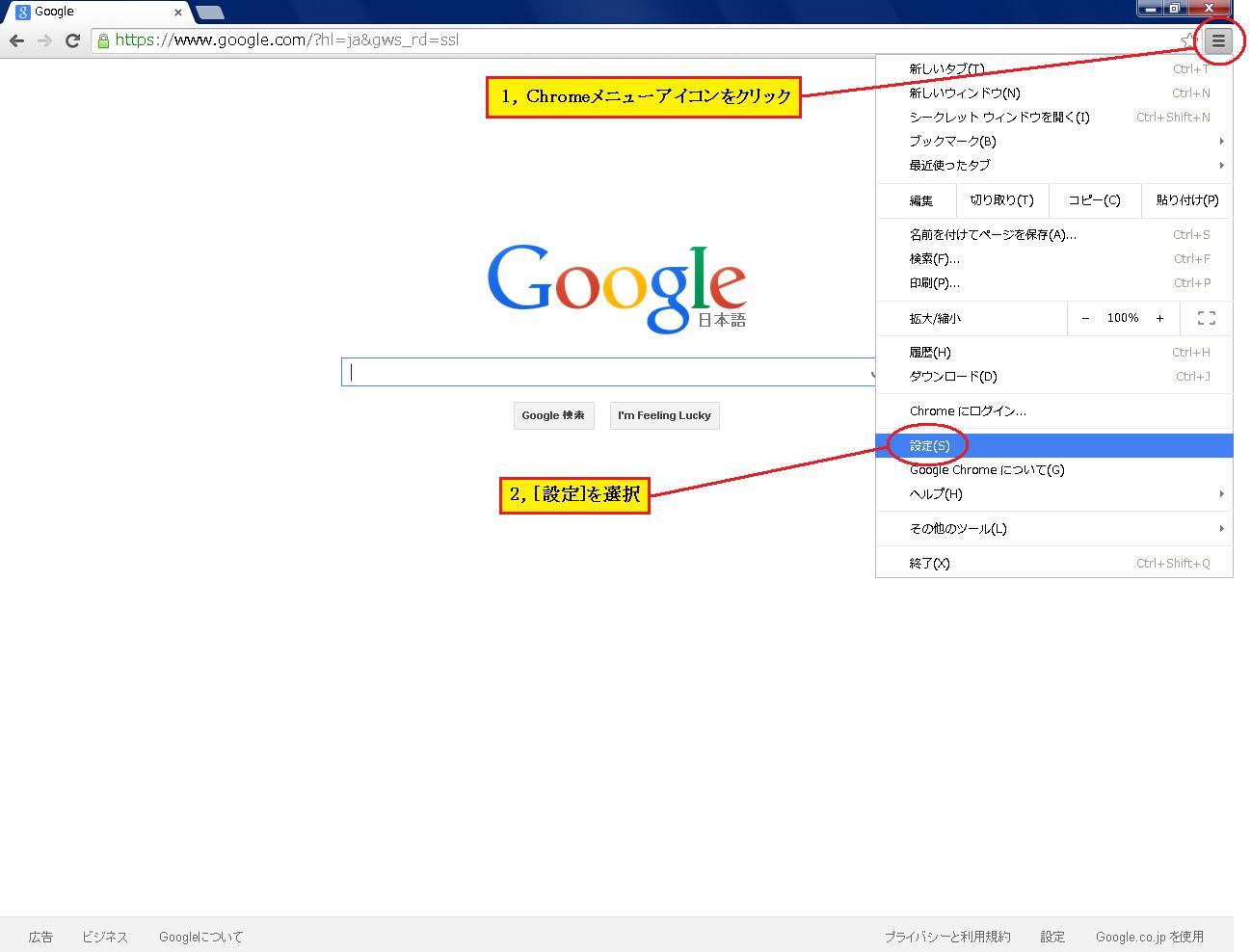This screenshot has height=952, width=1251.
Task: Click the ビジネス footer link
Action: coord(105,937)
